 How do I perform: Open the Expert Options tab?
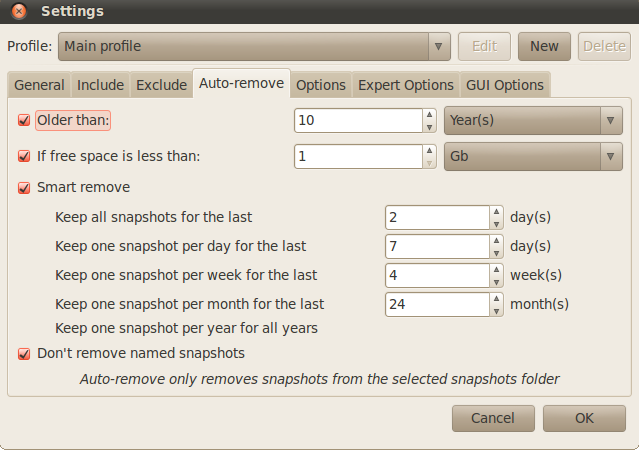click(405, 85)
